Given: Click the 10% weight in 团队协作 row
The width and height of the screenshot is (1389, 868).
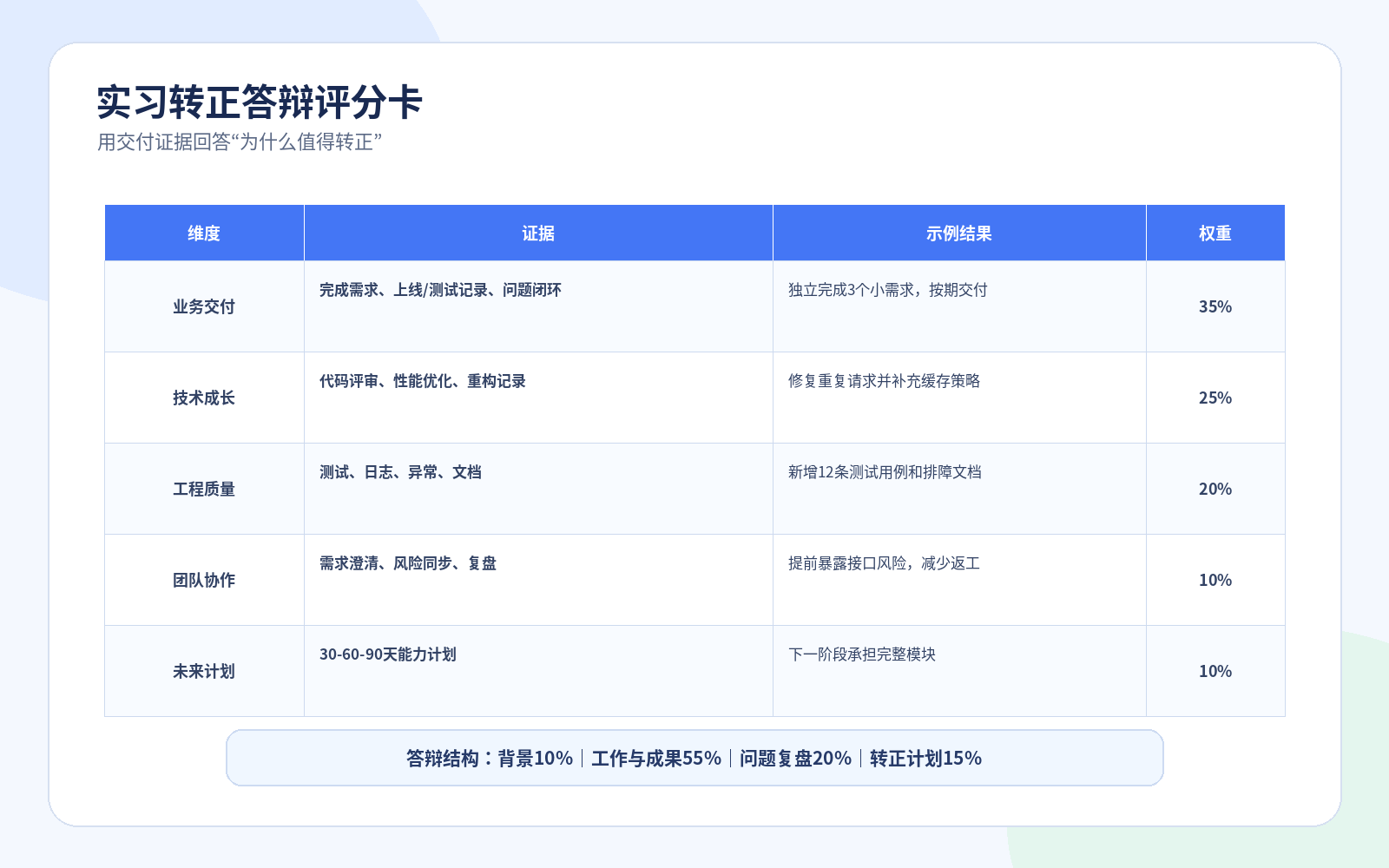Looking at the screenshot, I should point(1215,580).
